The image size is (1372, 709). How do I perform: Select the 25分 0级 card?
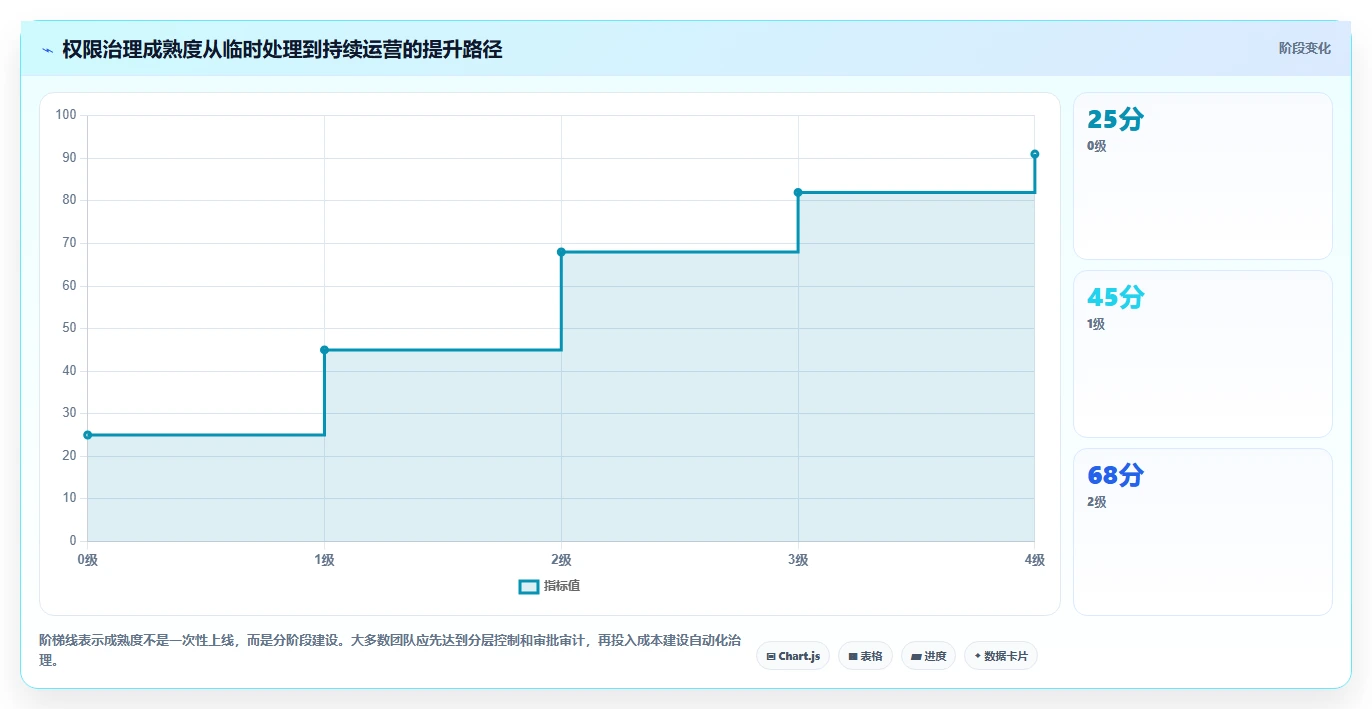click(x=1202, y=176)
